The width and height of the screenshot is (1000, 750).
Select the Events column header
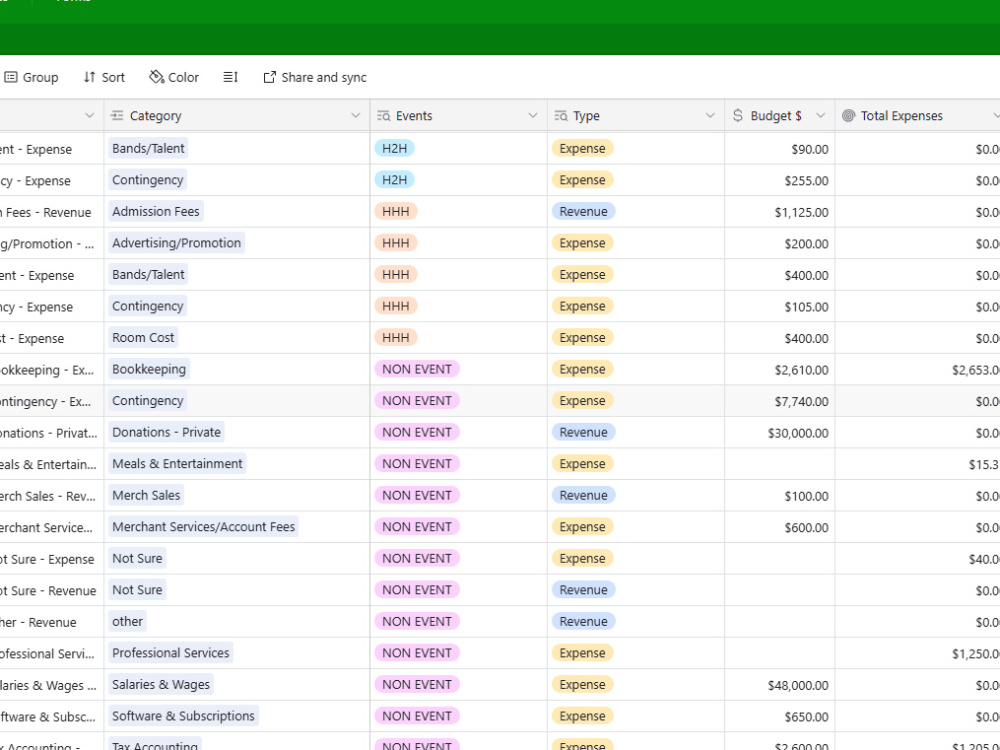pyautogui.click(x=458, y=116)
